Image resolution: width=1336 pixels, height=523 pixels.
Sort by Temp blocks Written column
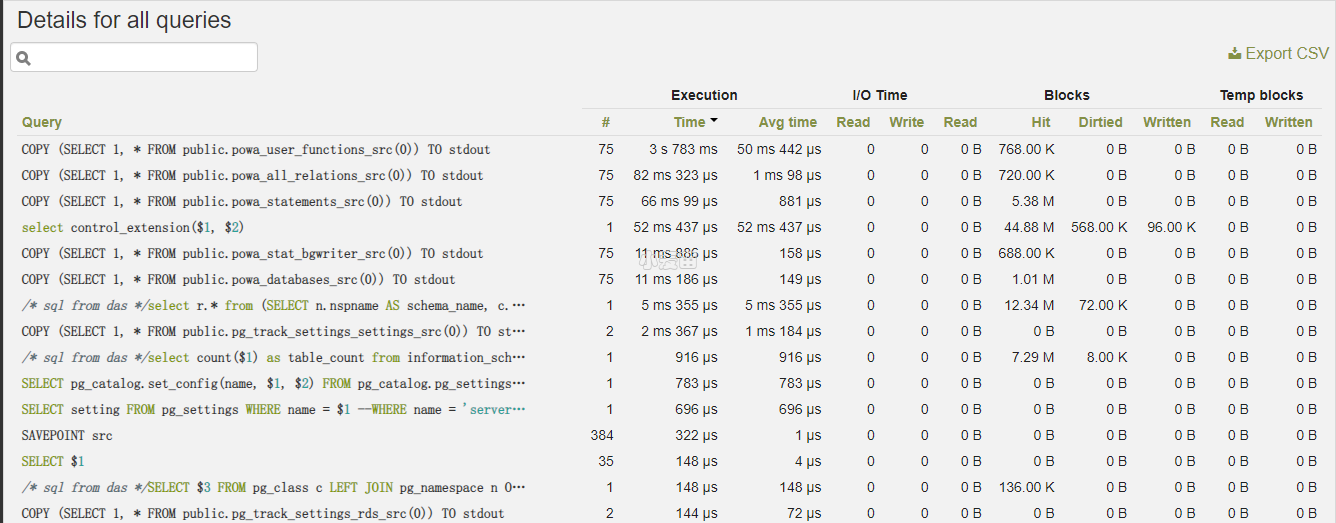[x=1288, y=122]
